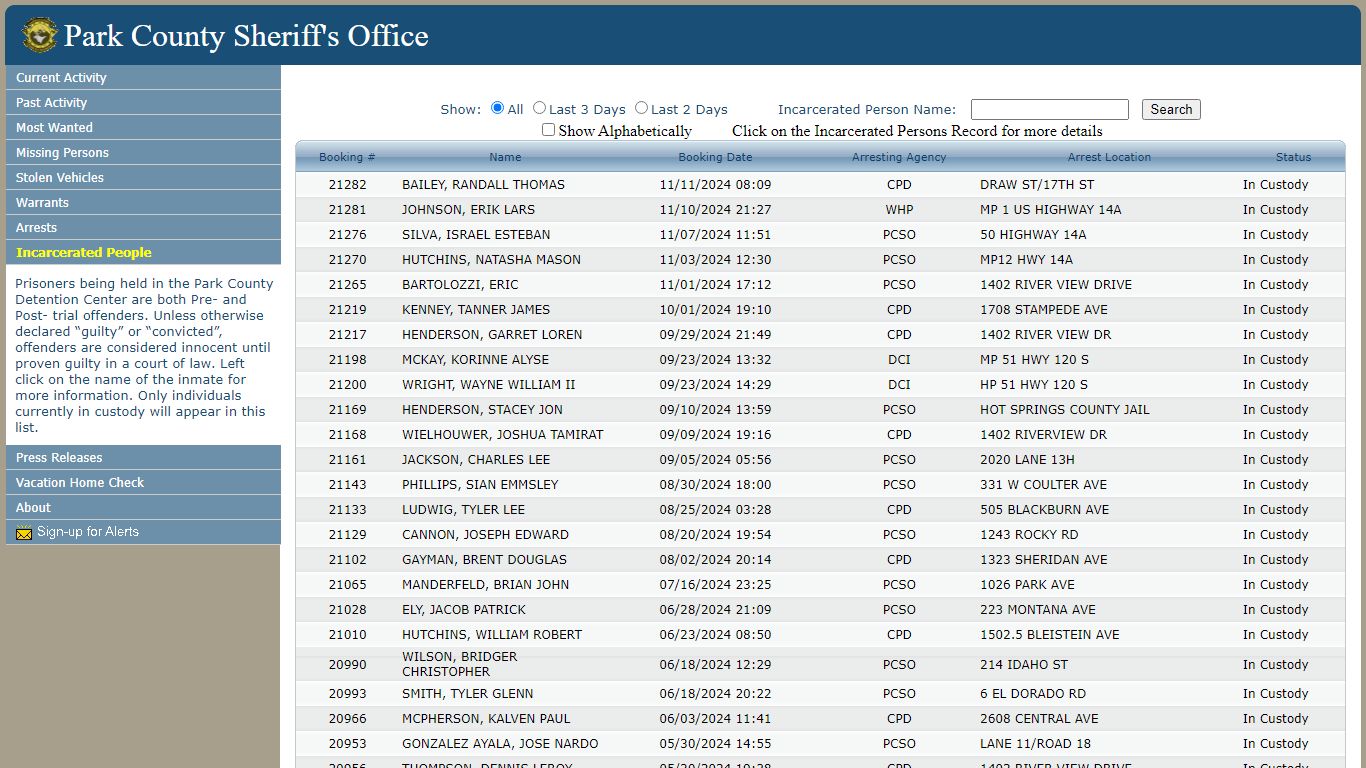Click arrest location 1708 STAMPEDE AVE
Screen dimensions: 1366x768
click(1044, 310)
